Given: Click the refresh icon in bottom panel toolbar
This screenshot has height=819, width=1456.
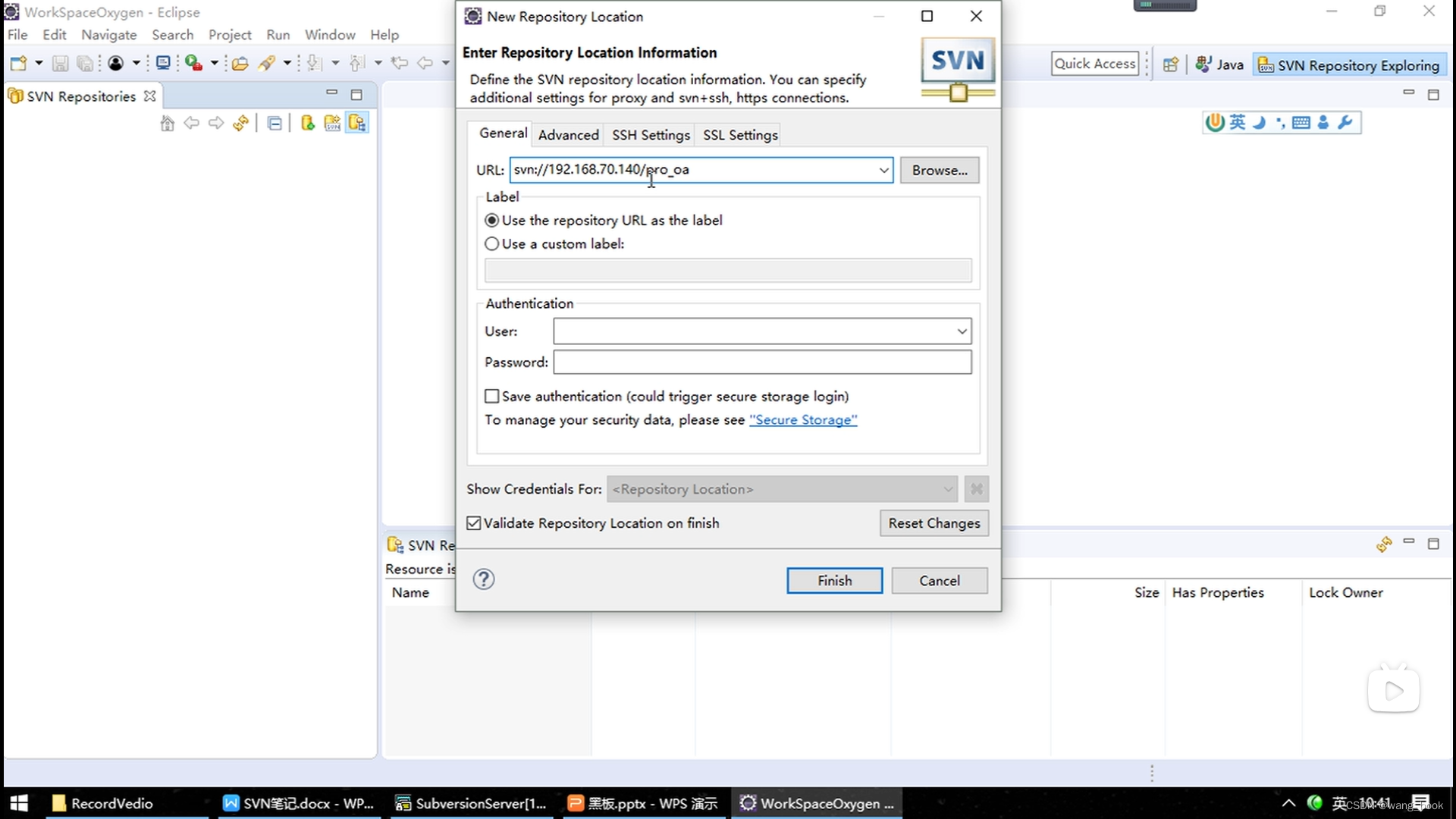Looking at the screenshot, I should pos(1384,544).
